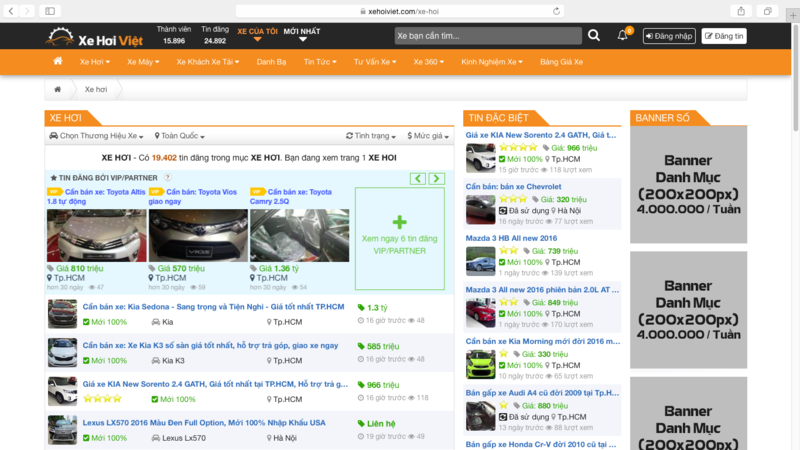
Task: Open Kia Sedona listing link
Action: [x=213, y=307]
